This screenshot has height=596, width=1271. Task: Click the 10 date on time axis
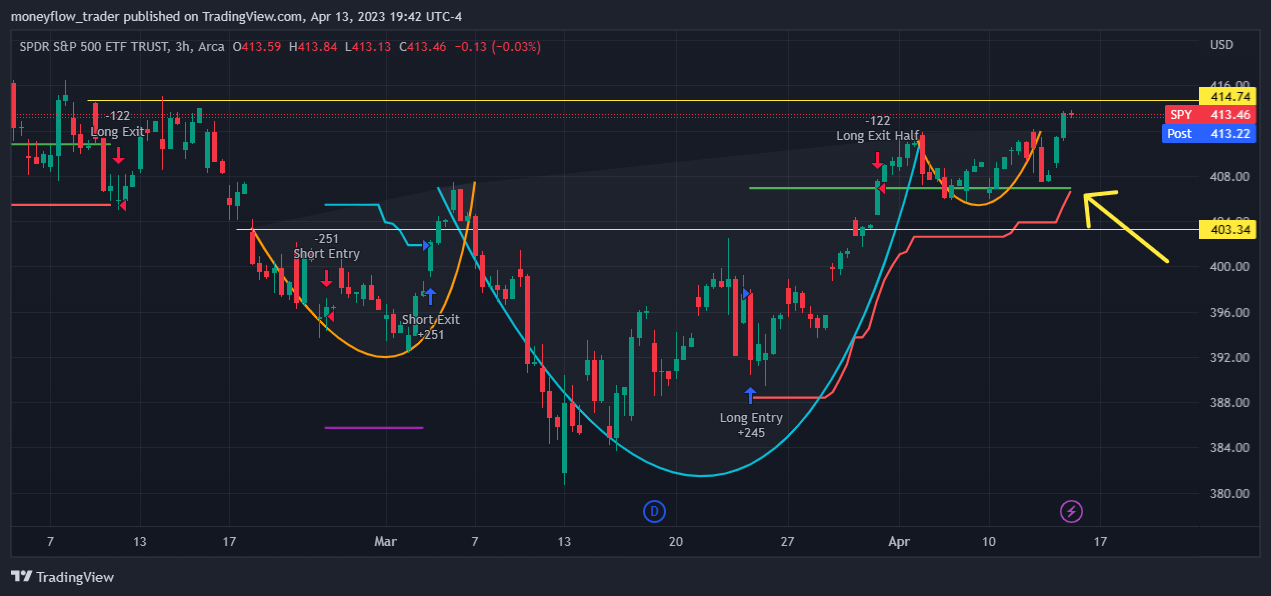pos(989,541)
